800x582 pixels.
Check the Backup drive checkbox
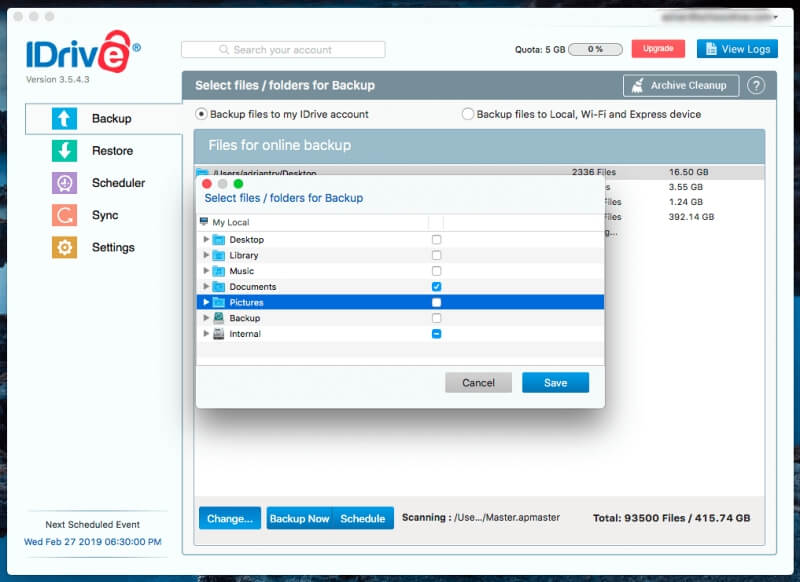[x=436, y=318]
